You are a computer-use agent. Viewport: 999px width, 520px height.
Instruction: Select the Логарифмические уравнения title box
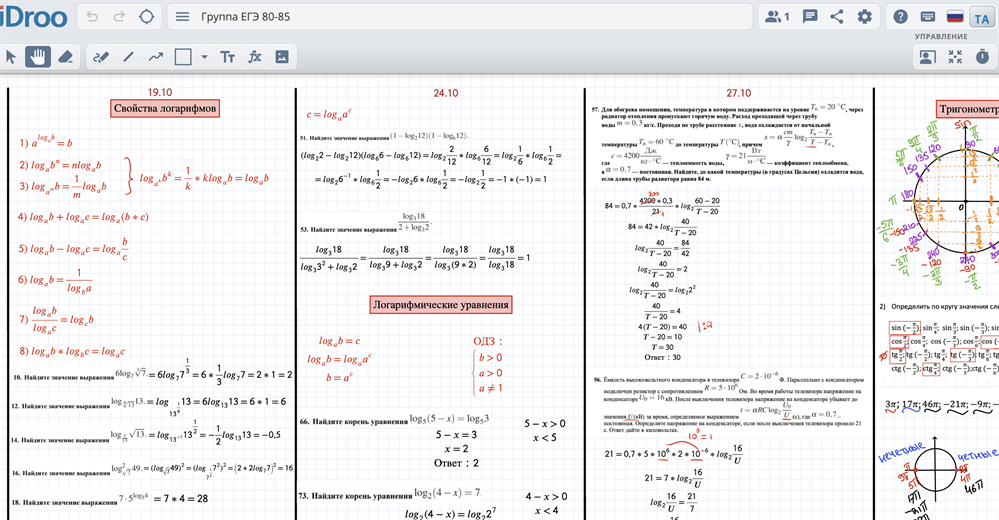pos(441,305)
